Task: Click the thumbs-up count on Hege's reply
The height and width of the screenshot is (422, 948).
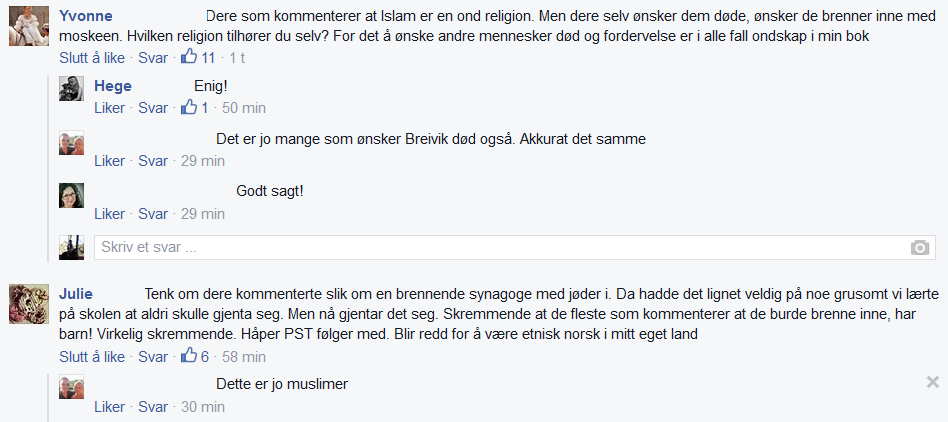Action: point(205,108)
